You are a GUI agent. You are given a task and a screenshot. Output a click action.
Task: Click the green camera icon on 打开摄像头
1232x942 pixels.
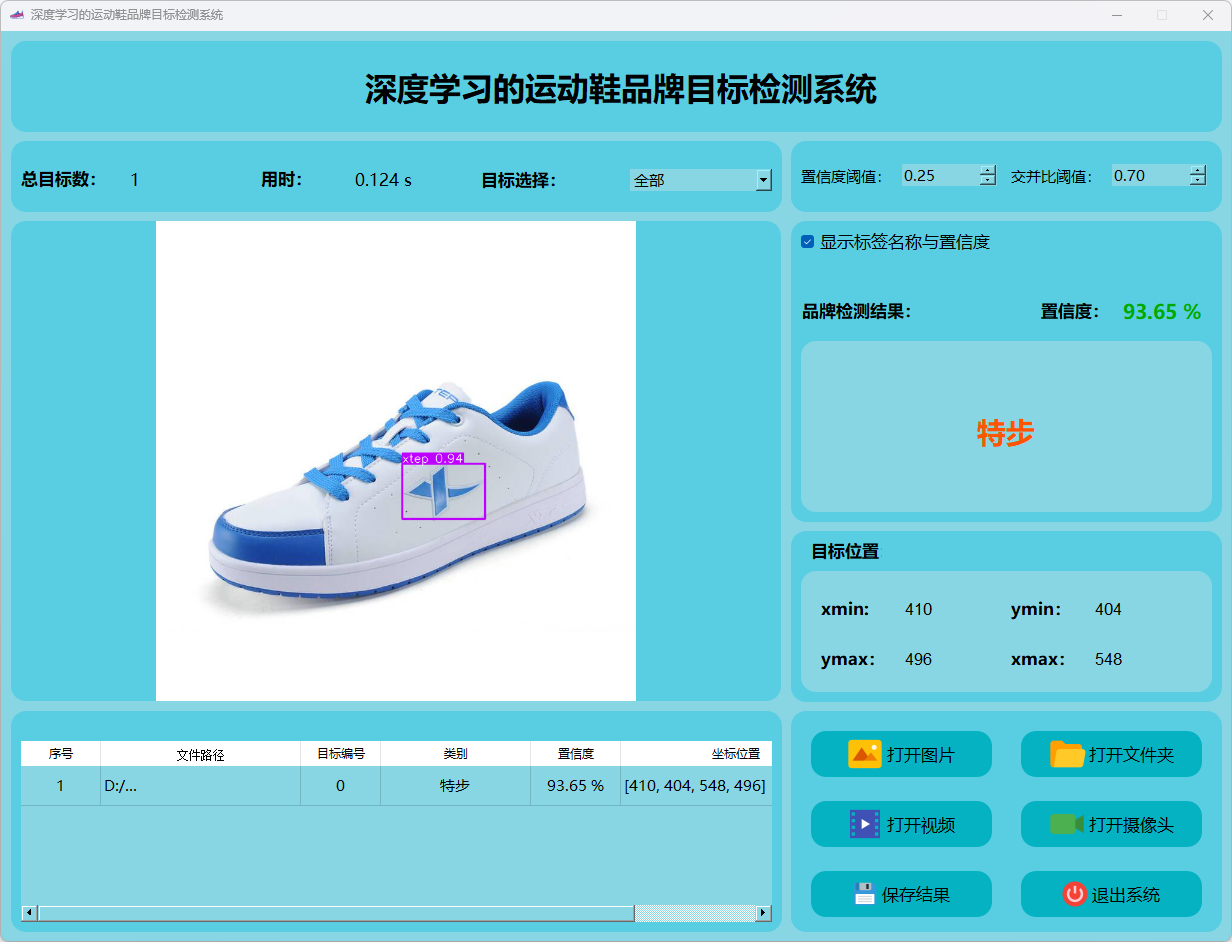click(x=1067, y=824)
